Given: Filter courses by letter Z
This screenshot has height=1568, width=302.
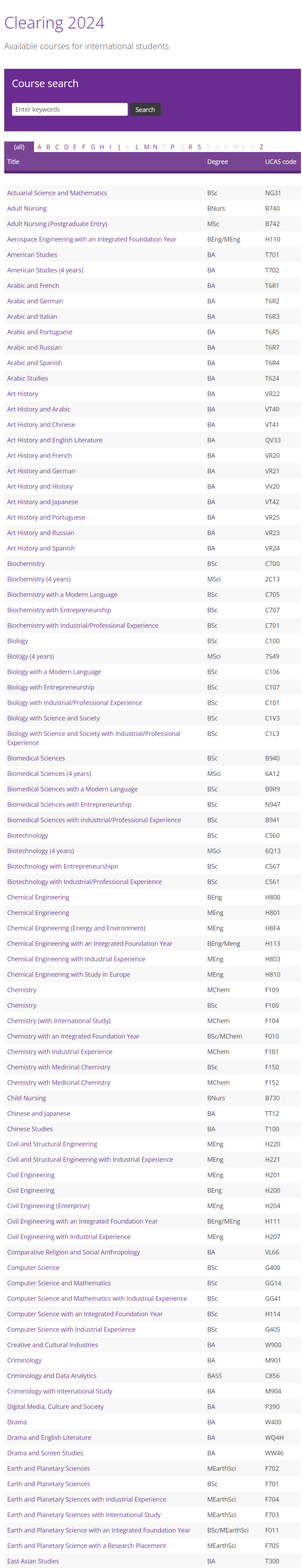Looking at the screenshot, I should (x=261, y=147).
